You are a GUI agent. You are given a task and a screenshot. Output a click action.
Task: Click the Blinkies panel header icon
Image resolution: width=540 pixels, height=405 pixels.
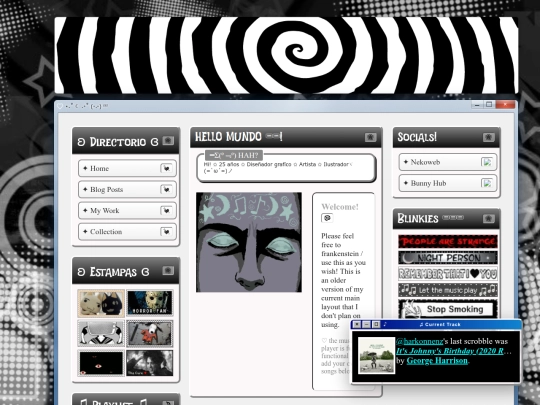point(489,219)
